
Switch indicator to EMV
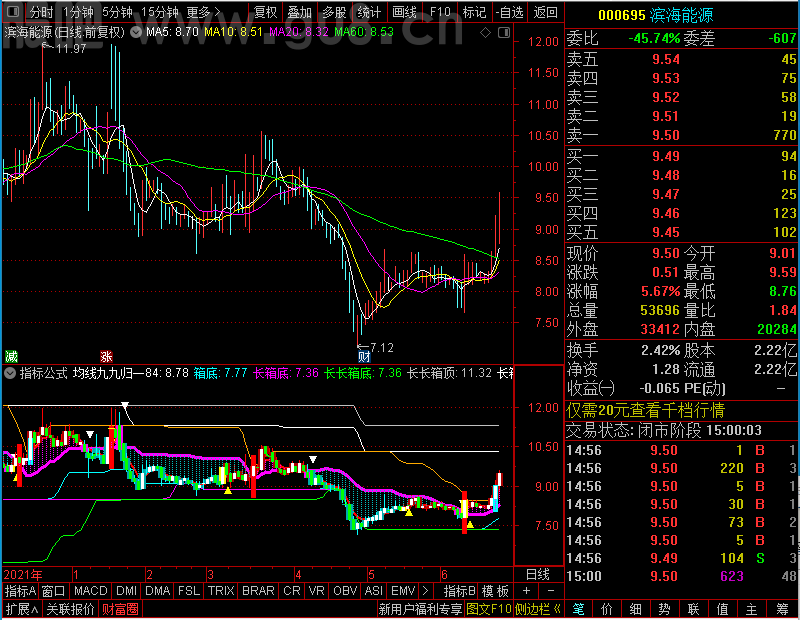click(403, 591)
